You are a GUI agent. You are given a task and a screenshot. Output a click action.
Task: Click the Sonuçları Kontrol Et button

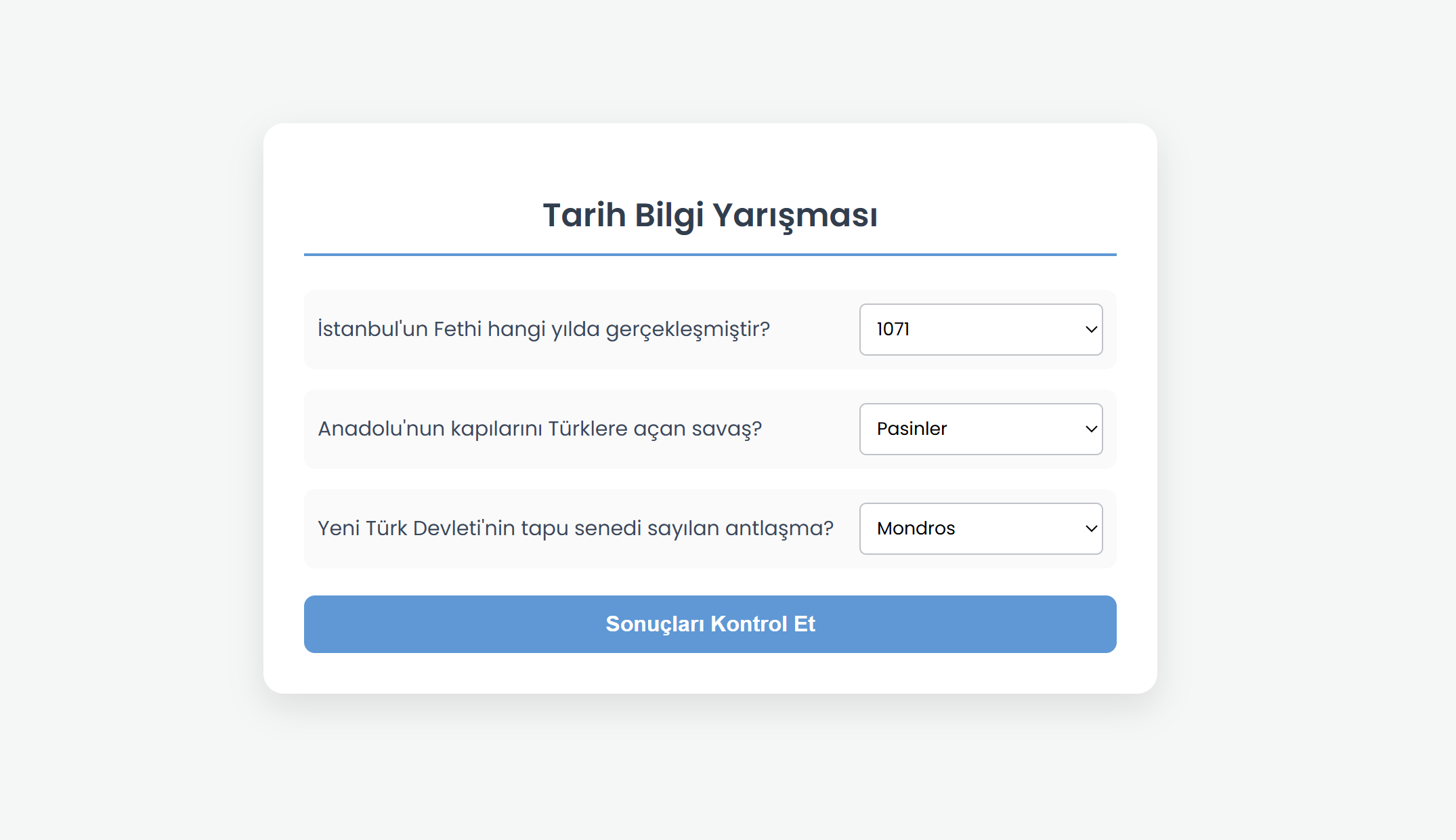click(710, 624)
